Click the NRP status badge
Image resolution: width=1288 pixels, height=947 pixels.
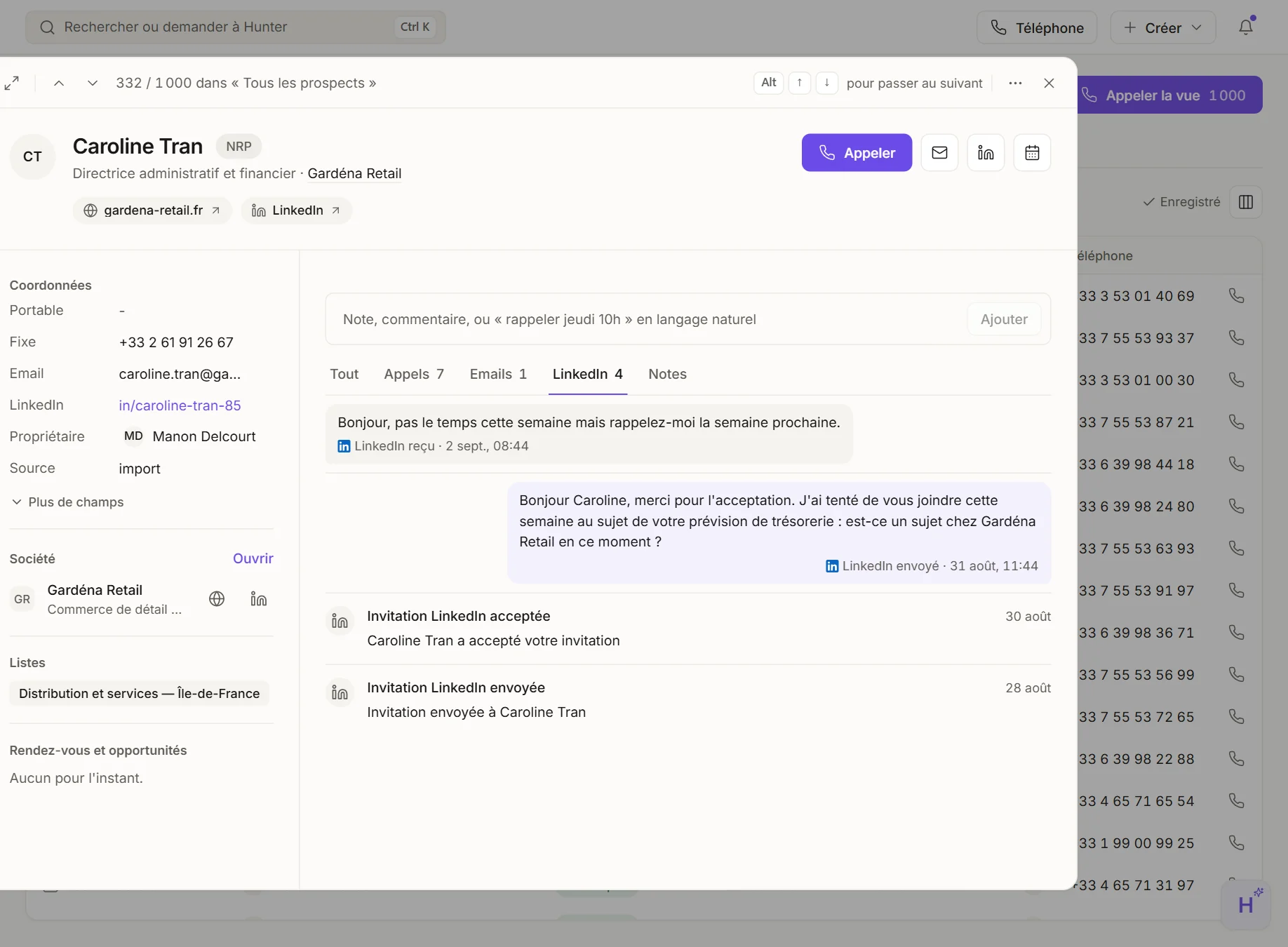click(239, 147)
